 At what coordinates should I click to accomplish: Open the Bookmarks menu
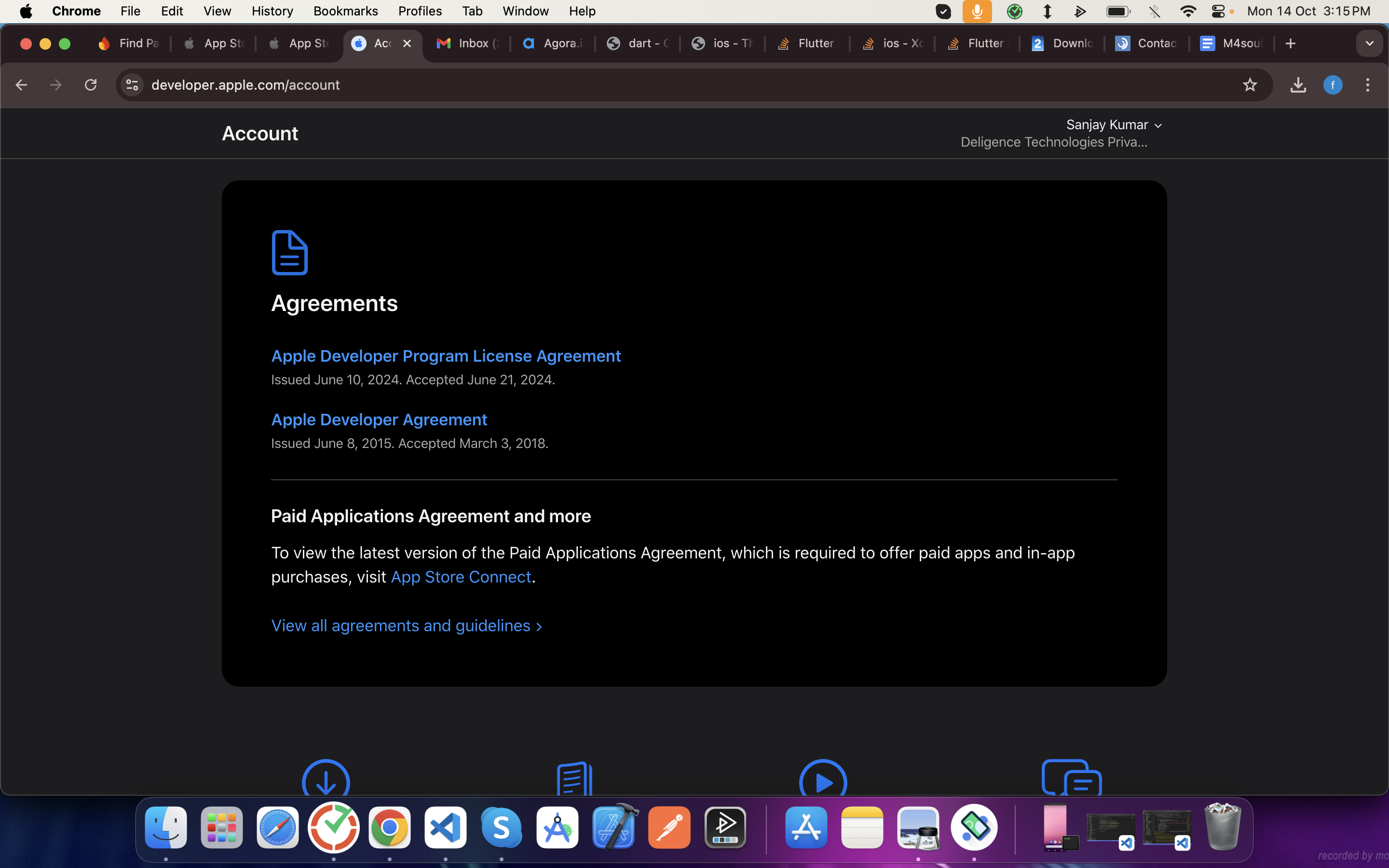click(x=345, y=11)
